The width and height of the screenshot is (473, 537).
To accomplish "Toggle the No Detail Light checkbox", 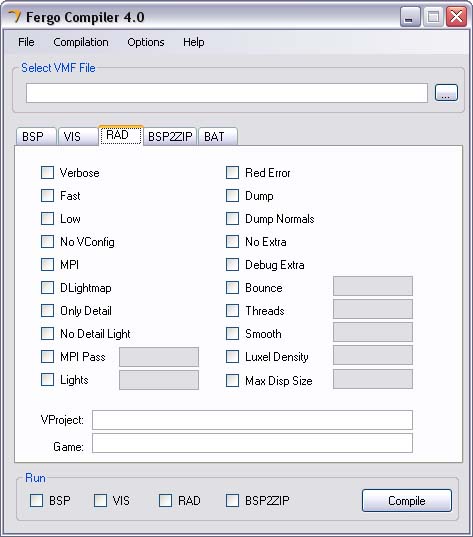I will 47,334.
